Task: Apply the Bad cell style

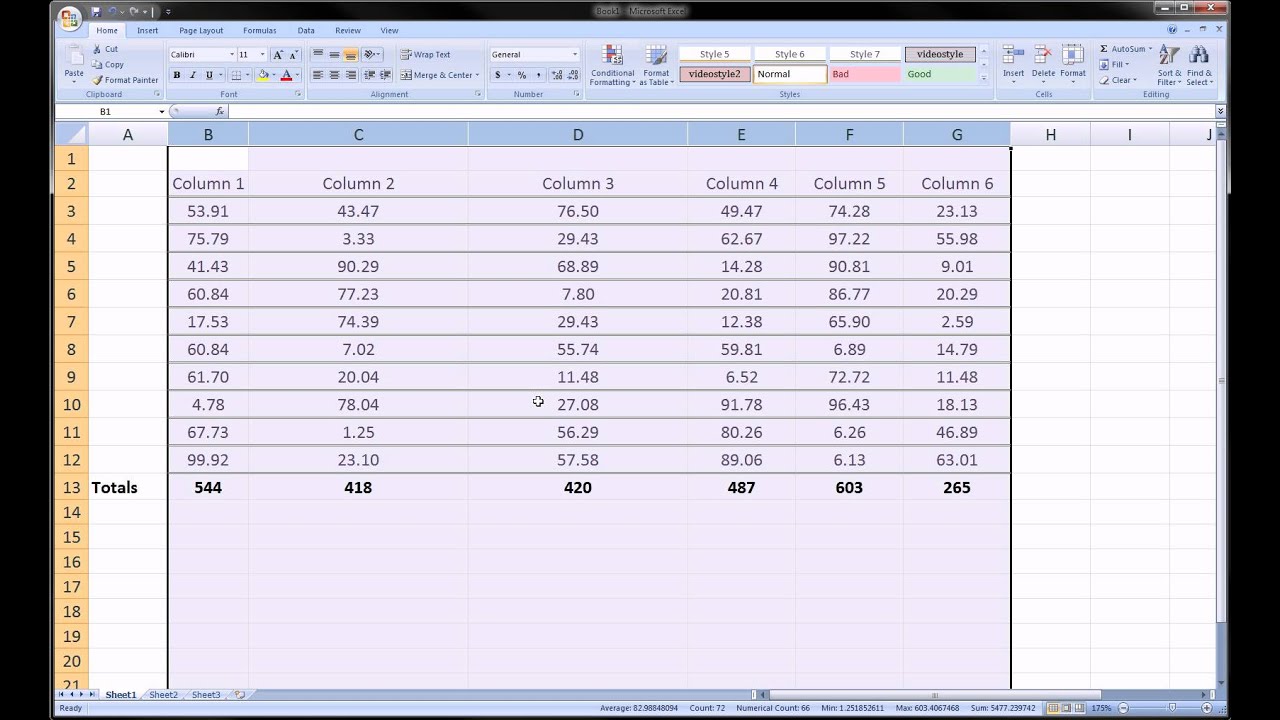Action: click(x=864, y=74)
